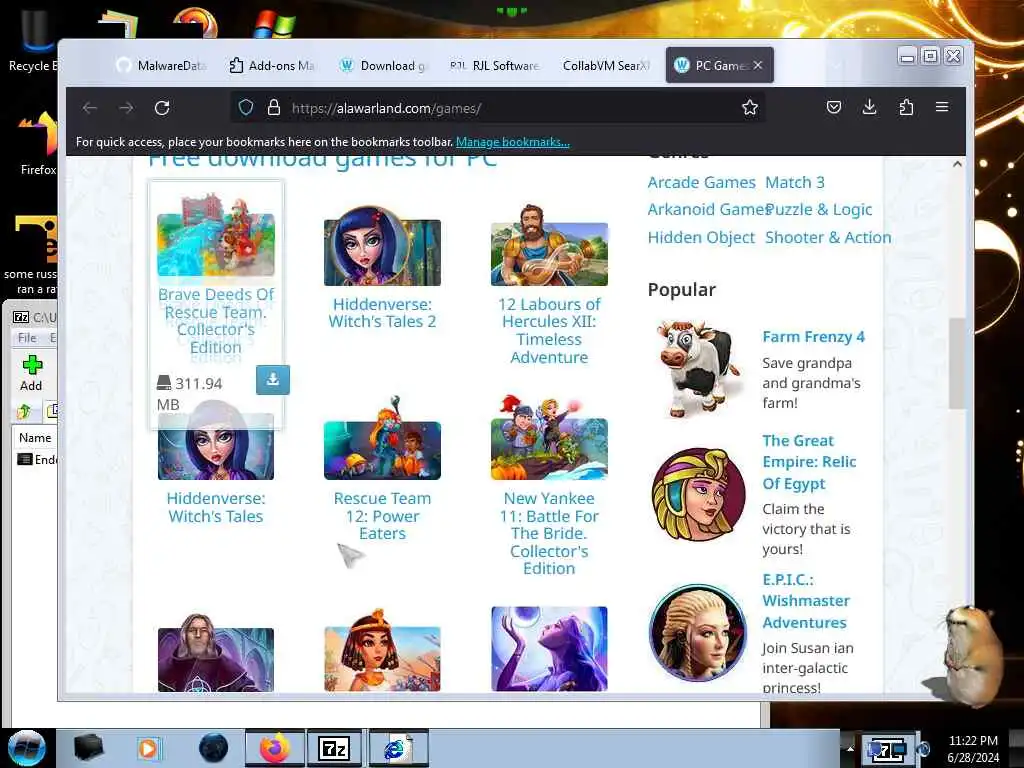
Task: Click Add button in 7-Zip window
Action: pyautogui.click(x=31, y=374)
